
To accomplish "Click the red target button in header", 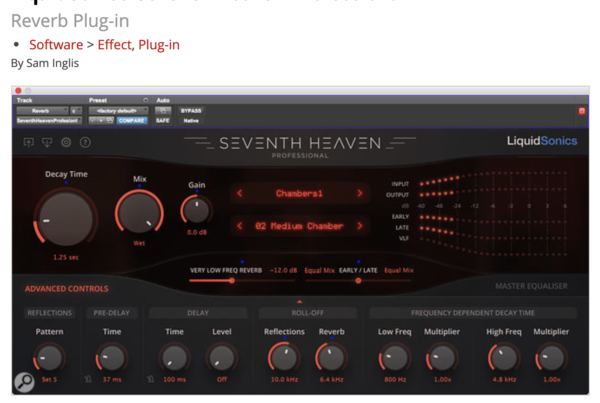I will (582, 111).
